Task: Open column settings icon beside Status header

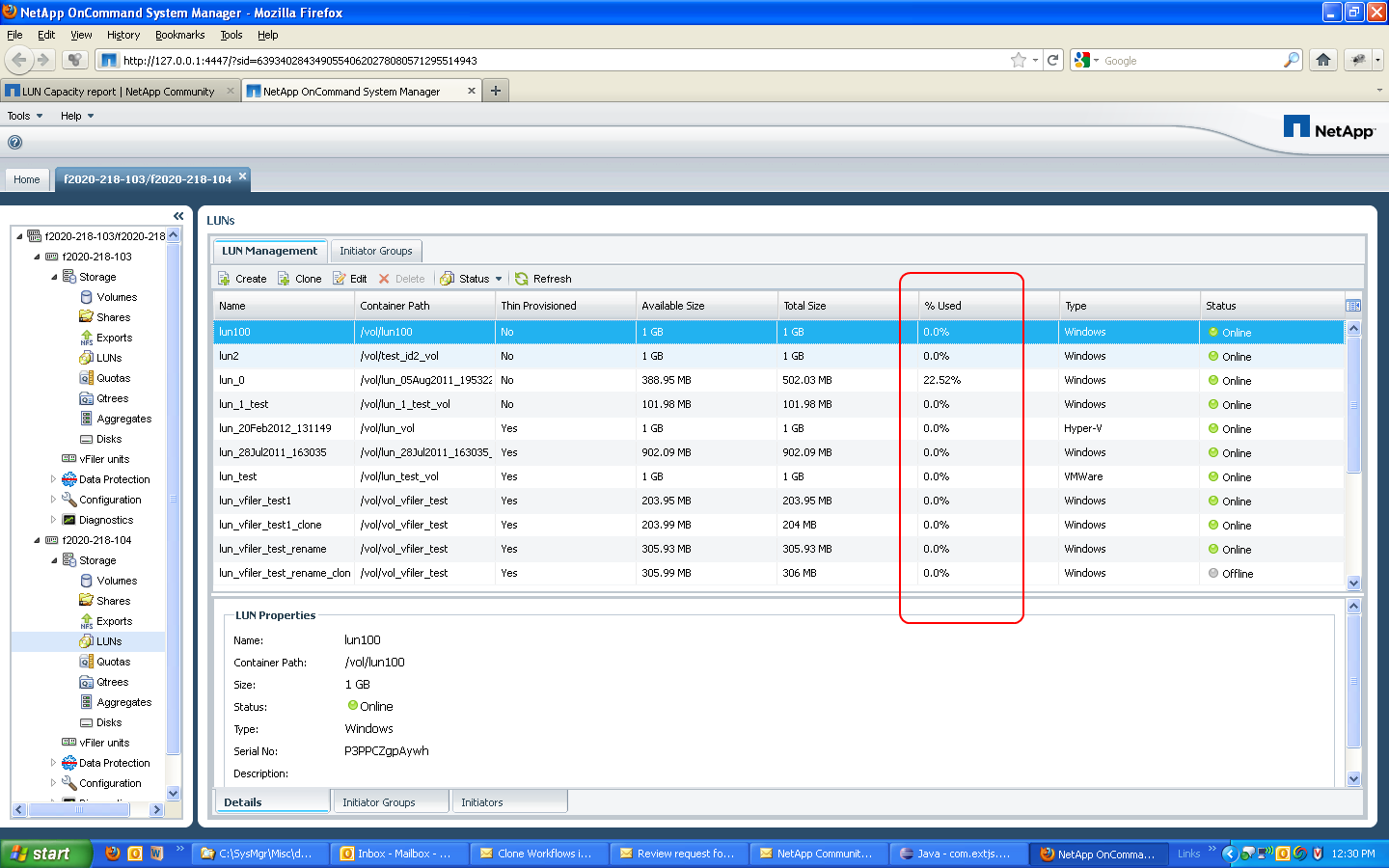Action: point(1353,306)
